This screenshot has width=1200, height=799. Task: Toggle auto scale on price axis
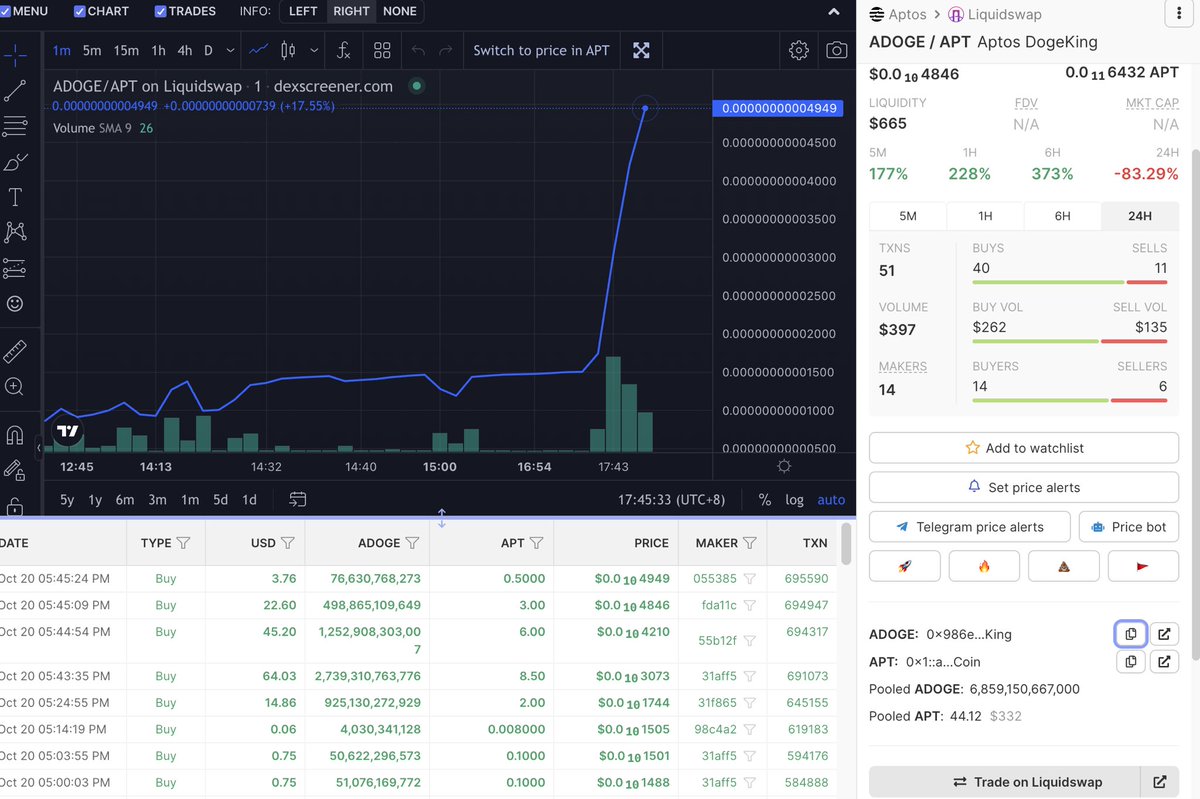click(x=831, y=499)
